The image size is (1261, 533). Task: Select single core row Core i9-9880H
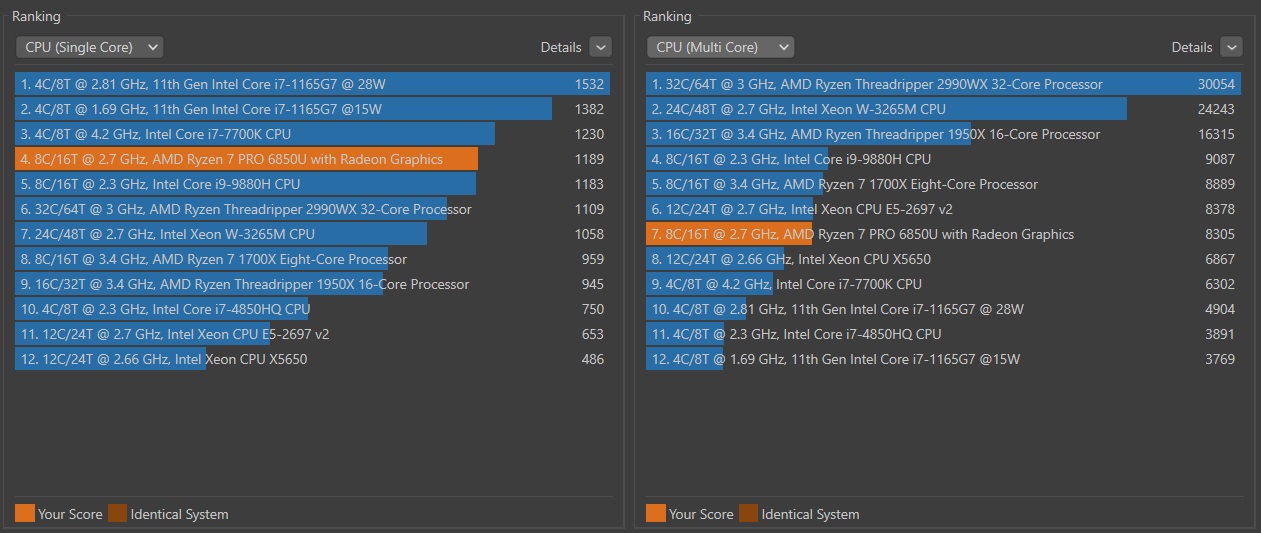coord(312,184)
